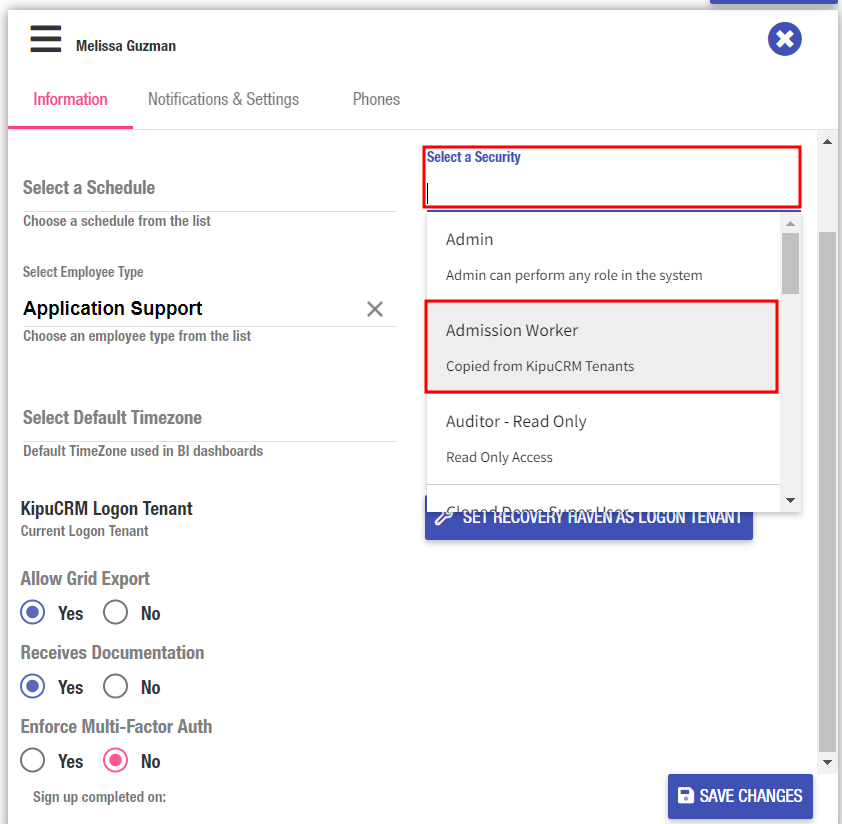The image size is (842, 824).
Task: Click the main panel scroll-down arrow
Action: click(827, 762)
